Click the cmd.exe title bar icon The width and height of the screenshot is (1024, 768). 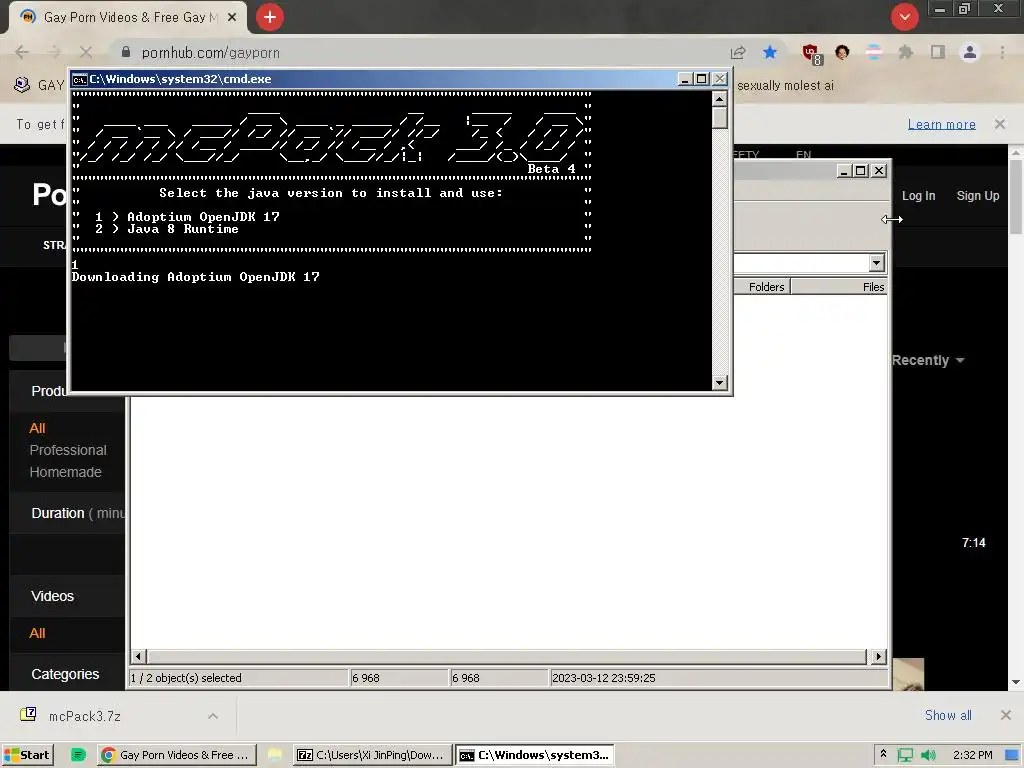coord(80,79)
